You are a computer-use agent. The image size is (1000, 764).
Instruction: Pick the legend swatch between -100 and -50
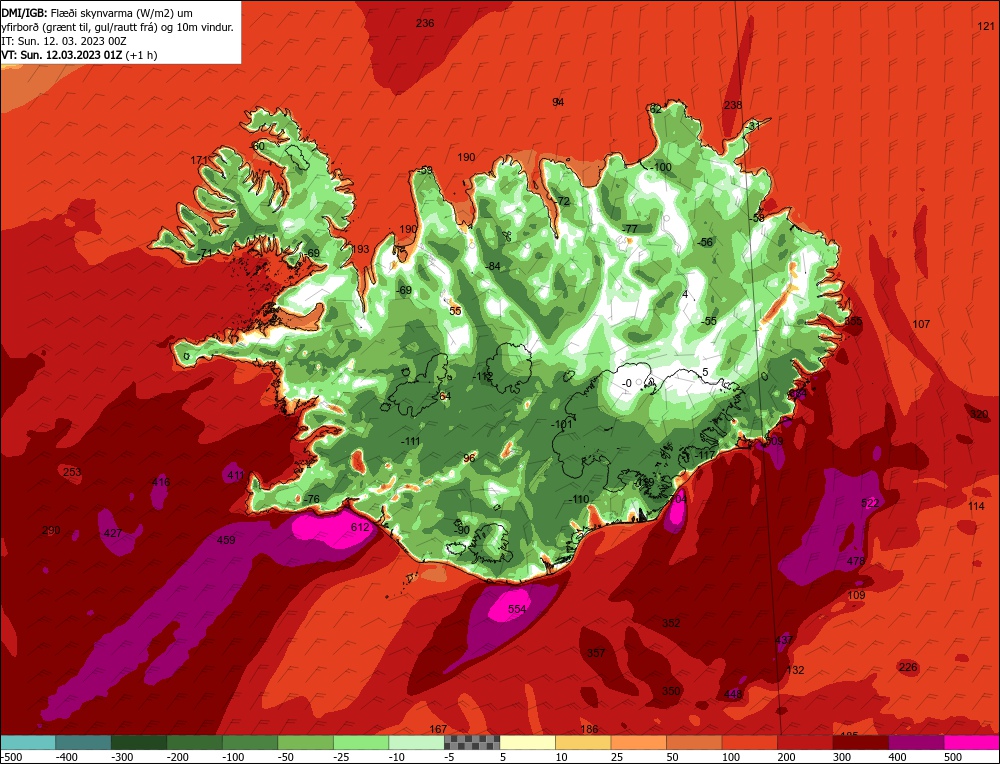pos(249,742)
